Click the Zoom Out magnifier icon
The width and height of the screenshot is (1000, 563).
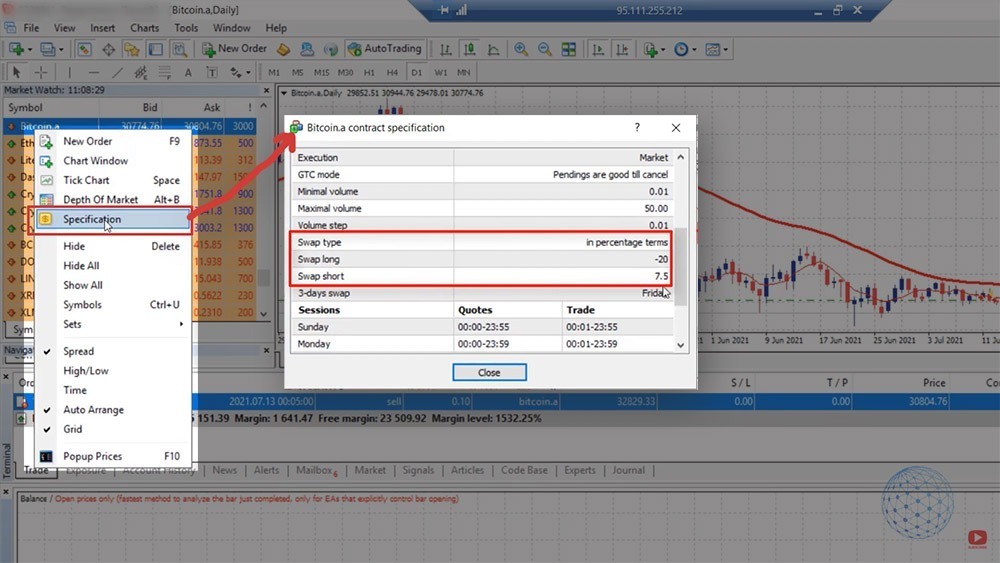(545, 49)
